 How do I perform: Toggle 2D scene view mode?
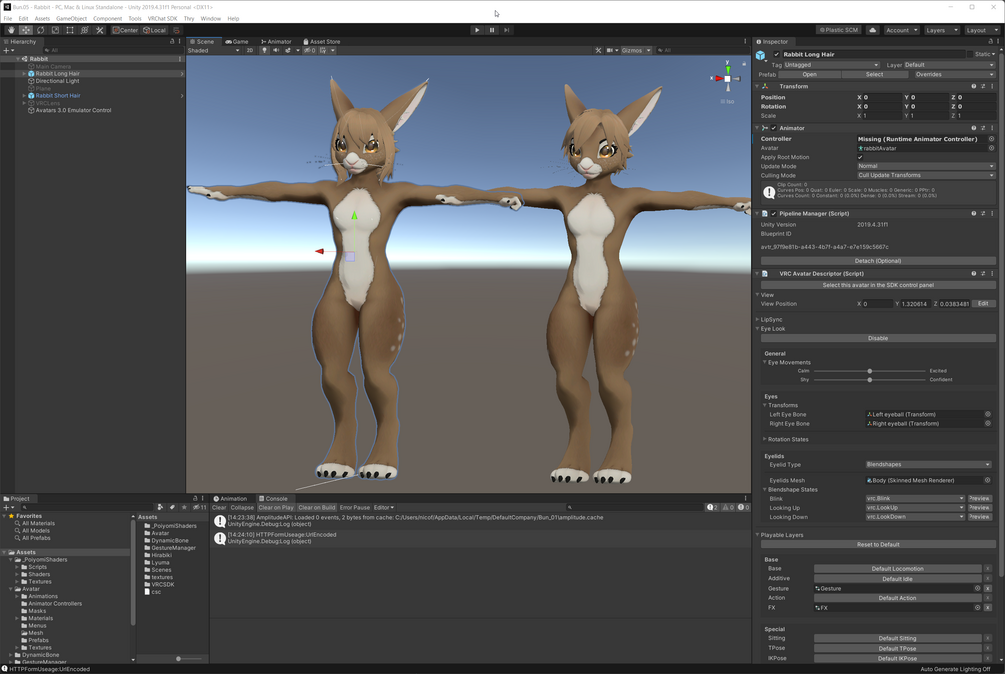tap(249, 51)
